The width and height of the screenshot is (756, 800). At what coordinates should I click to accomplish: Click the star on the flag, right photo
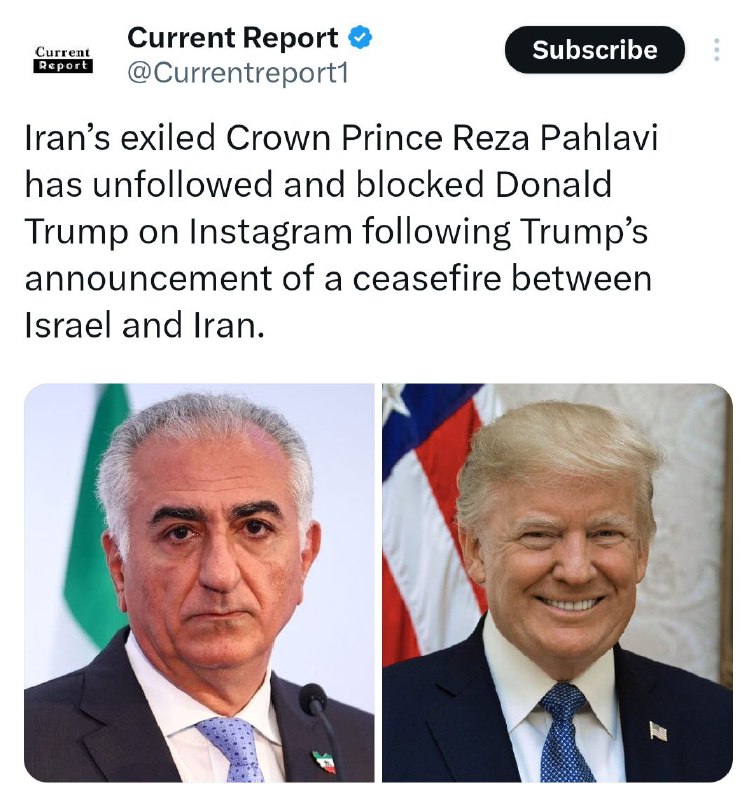[x=394, y=398]
